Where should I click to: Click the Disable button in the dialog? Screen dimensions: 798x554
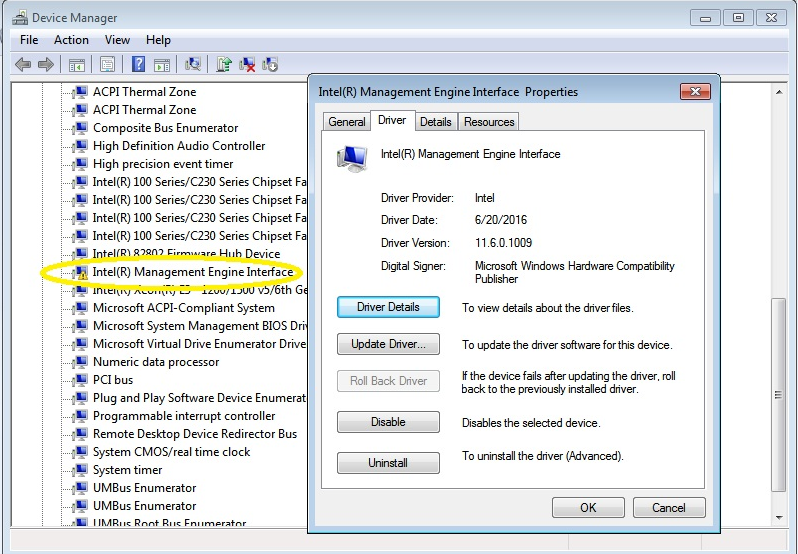[388, 422]
